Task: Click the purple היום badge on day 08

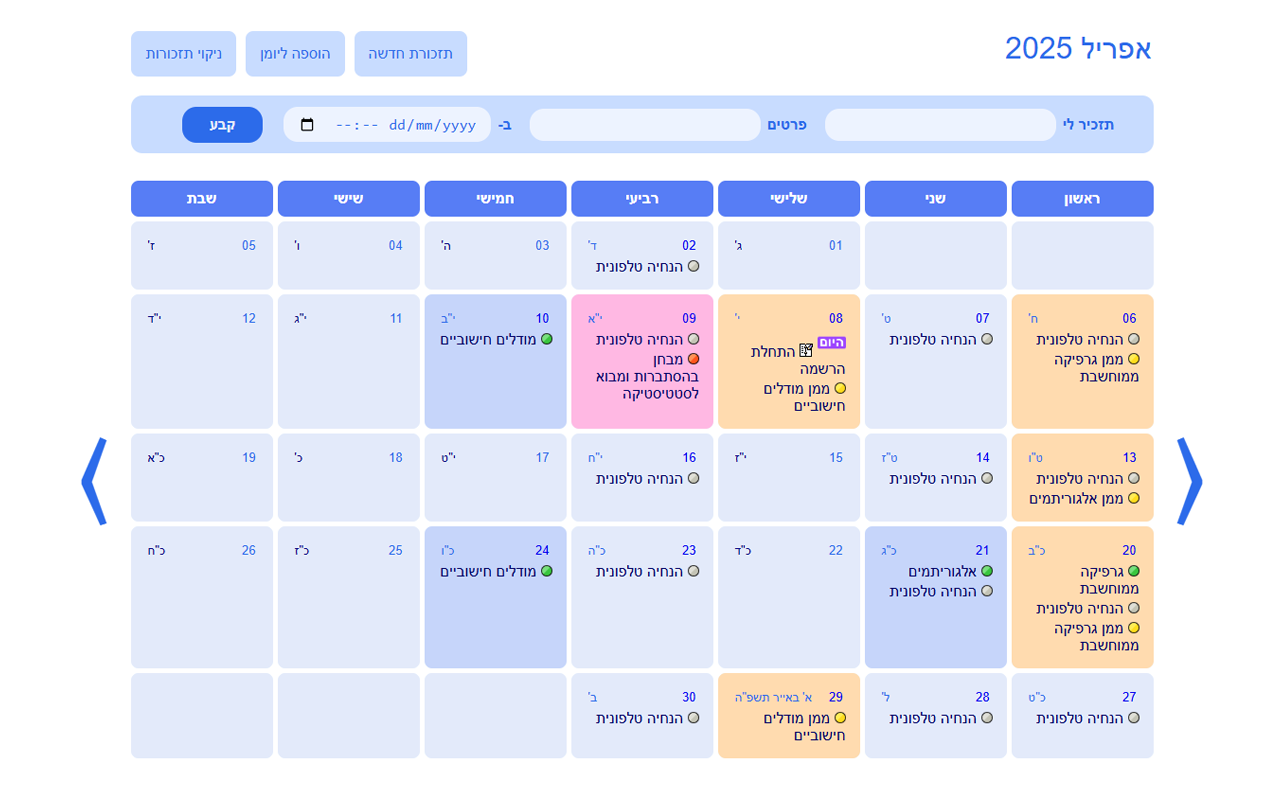Action: click(832, 342)
